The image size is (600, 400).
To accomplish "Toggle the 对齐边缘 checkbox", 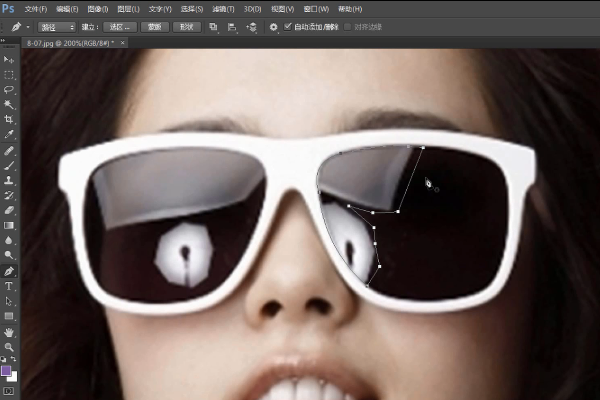I will point(347,27).
